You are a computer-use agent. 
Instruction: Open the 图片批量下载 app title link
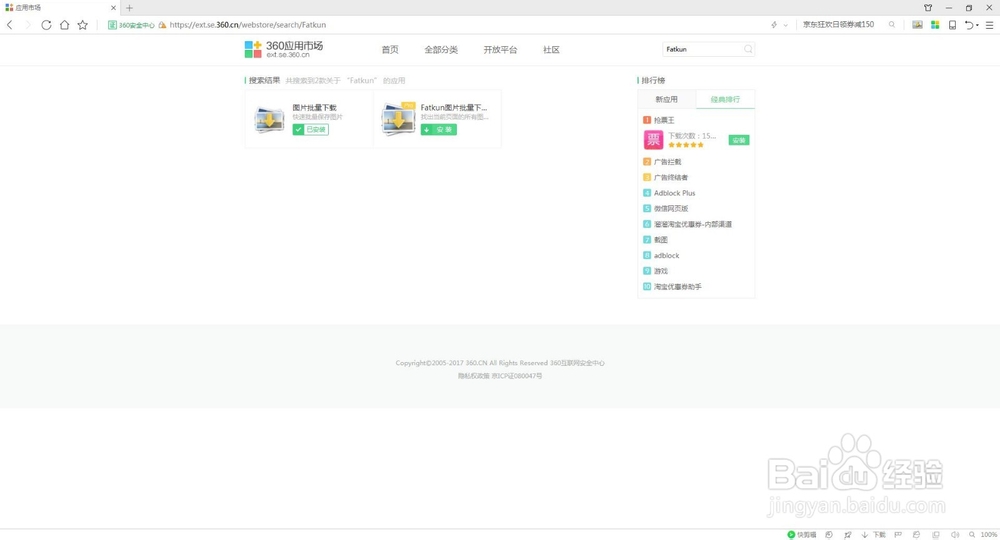314,108
